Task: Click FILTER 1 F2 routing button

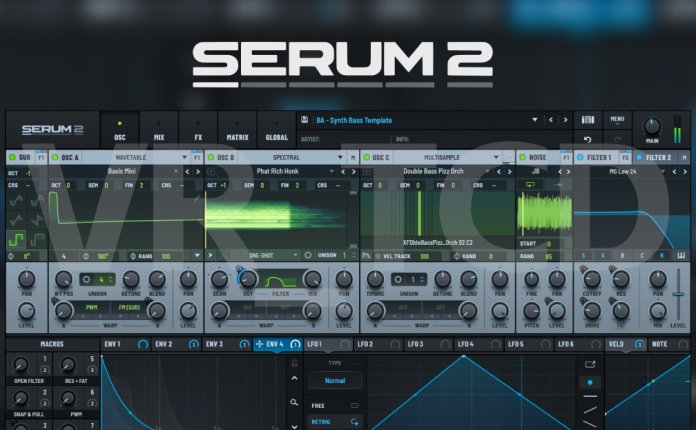Action: (625, 157)
